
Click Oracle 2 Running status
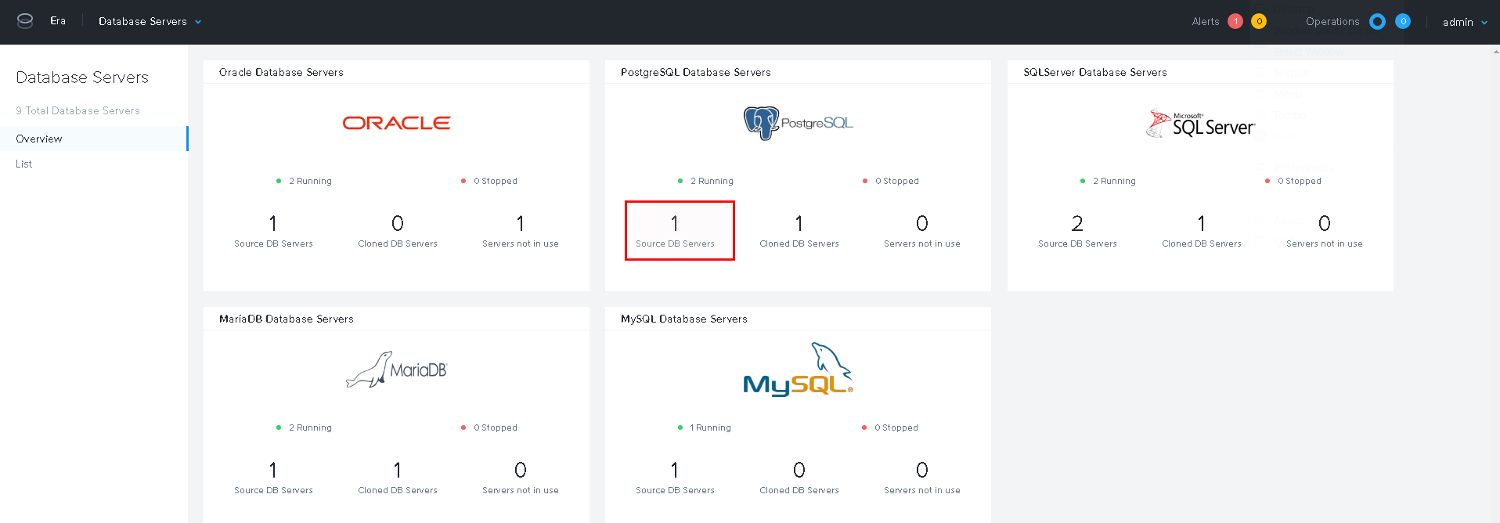click(x=304, y=181)
